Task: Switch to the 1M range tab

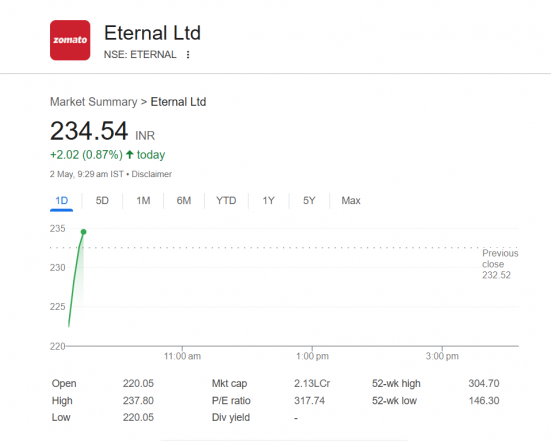Action: tap(143, 201)
